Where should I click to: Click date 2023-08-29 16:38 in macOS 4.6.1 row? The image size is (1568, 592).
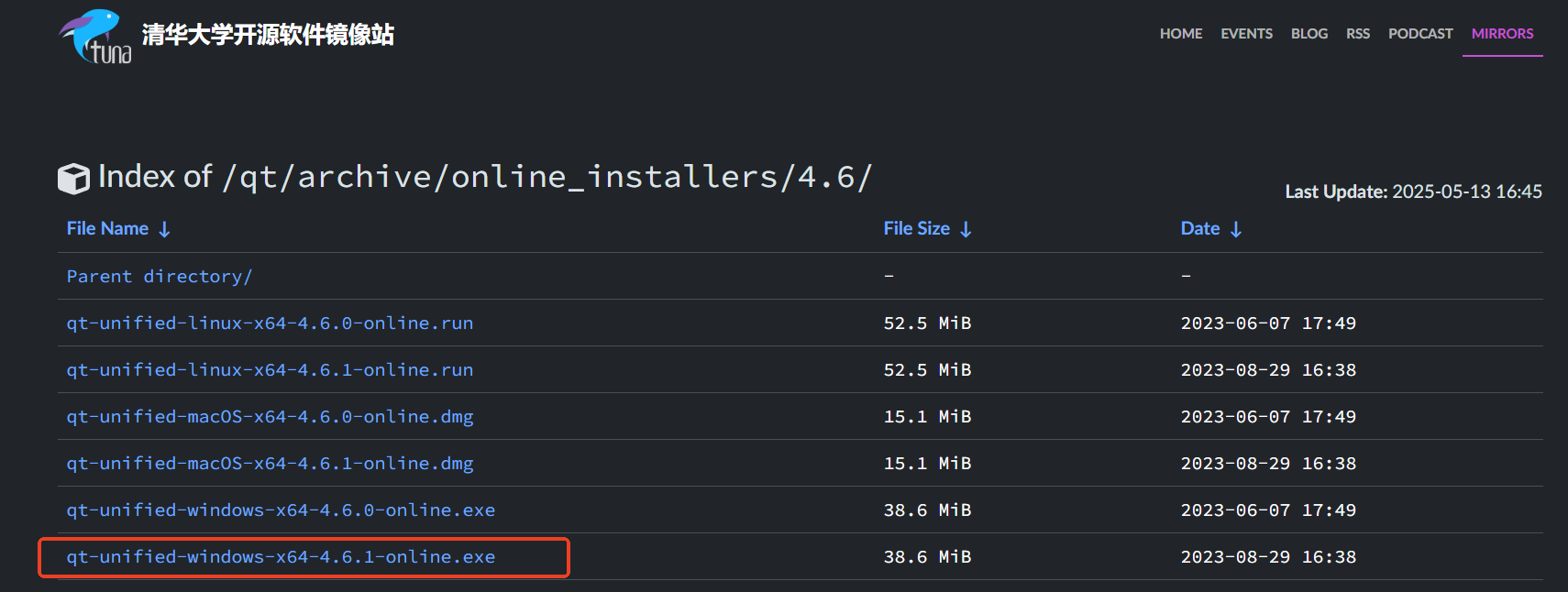[1268, 463]
